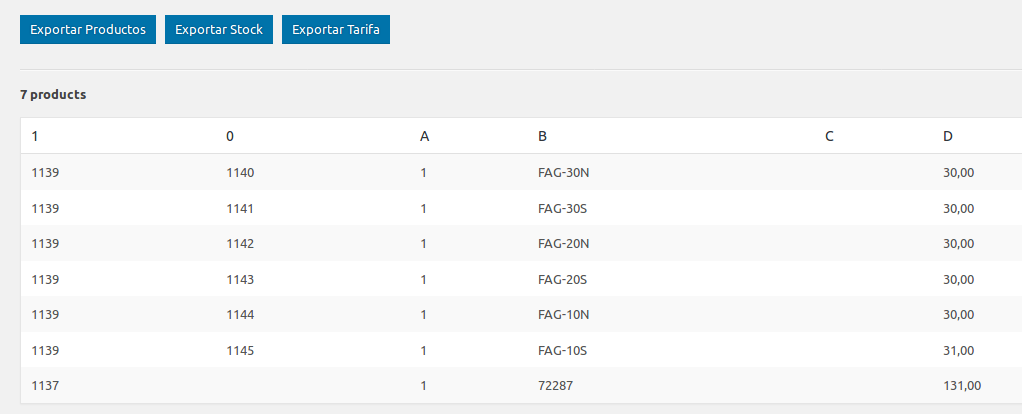The image size is (1022, 414).
Task: Click the 1137 parent ID cell
Action: pos(45,385)
